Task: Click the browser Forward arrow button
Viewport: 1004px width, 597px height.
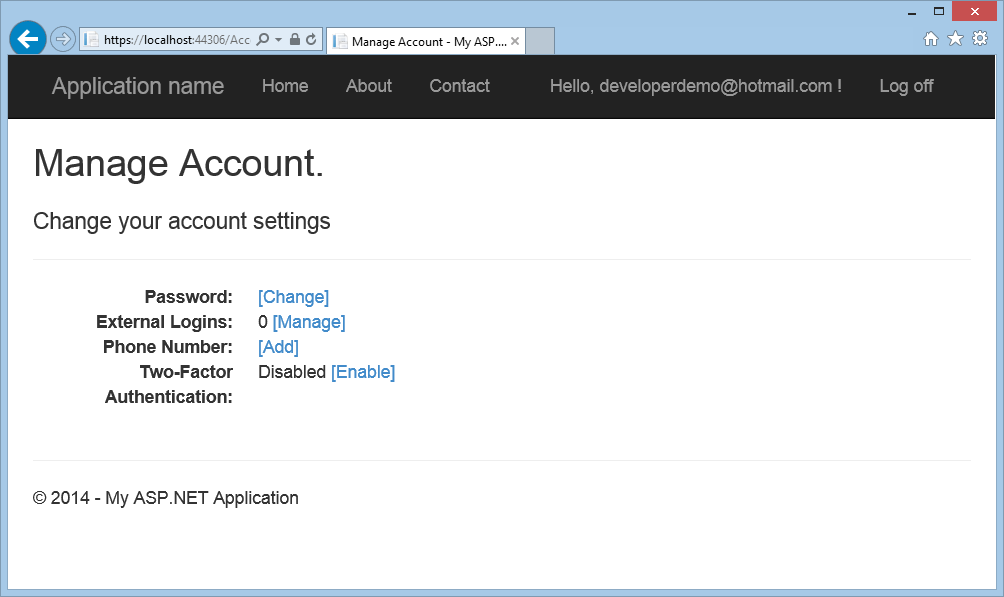Action: click(x=62, y=40)
